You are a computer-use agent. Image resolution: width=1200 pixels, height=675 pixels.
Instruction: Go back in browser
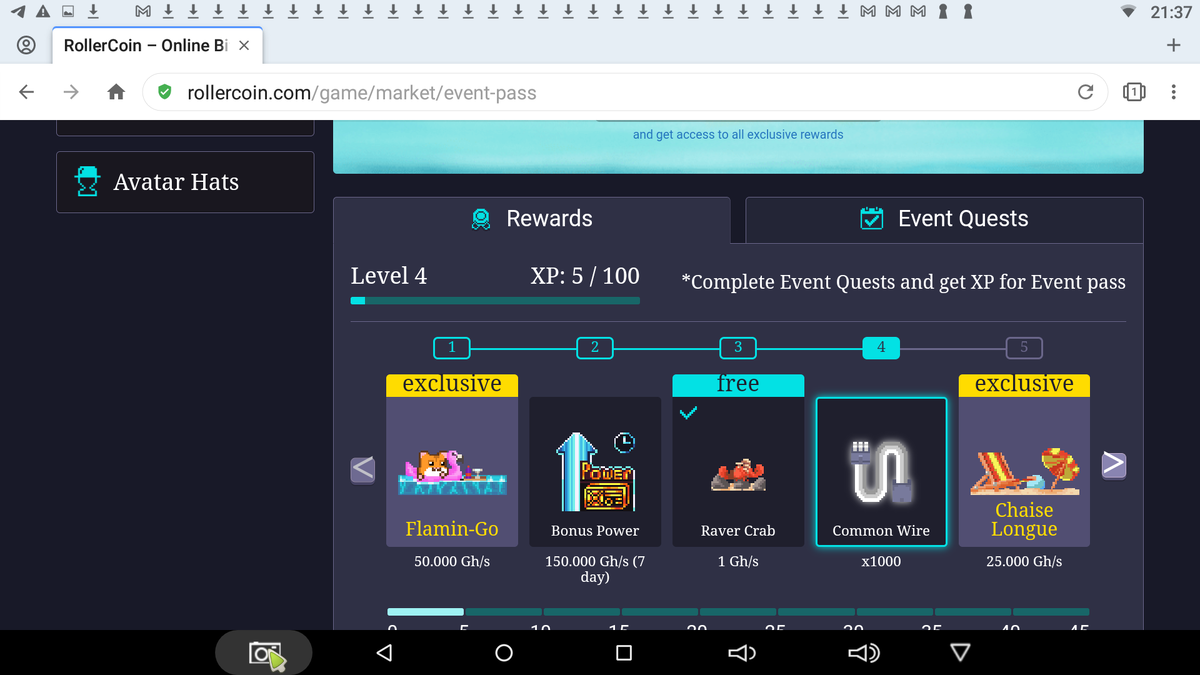pos(27,92)
